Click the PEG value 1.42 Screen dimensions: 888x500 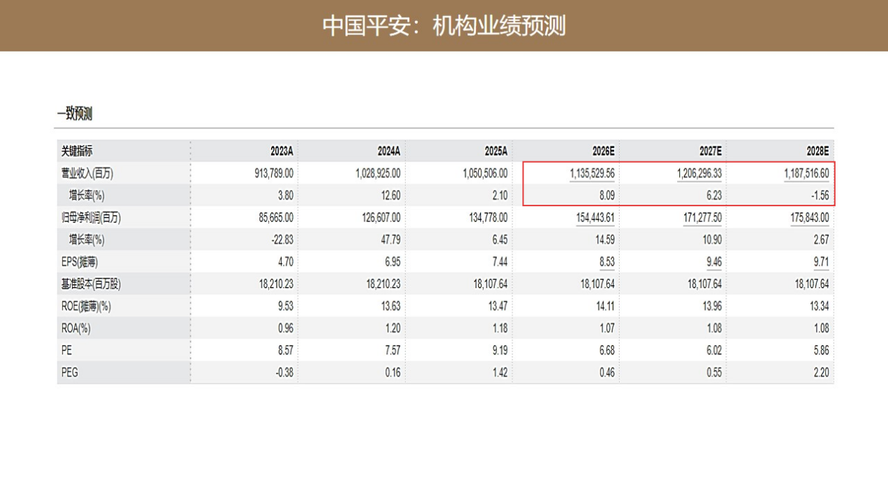(x=500, y=372)
